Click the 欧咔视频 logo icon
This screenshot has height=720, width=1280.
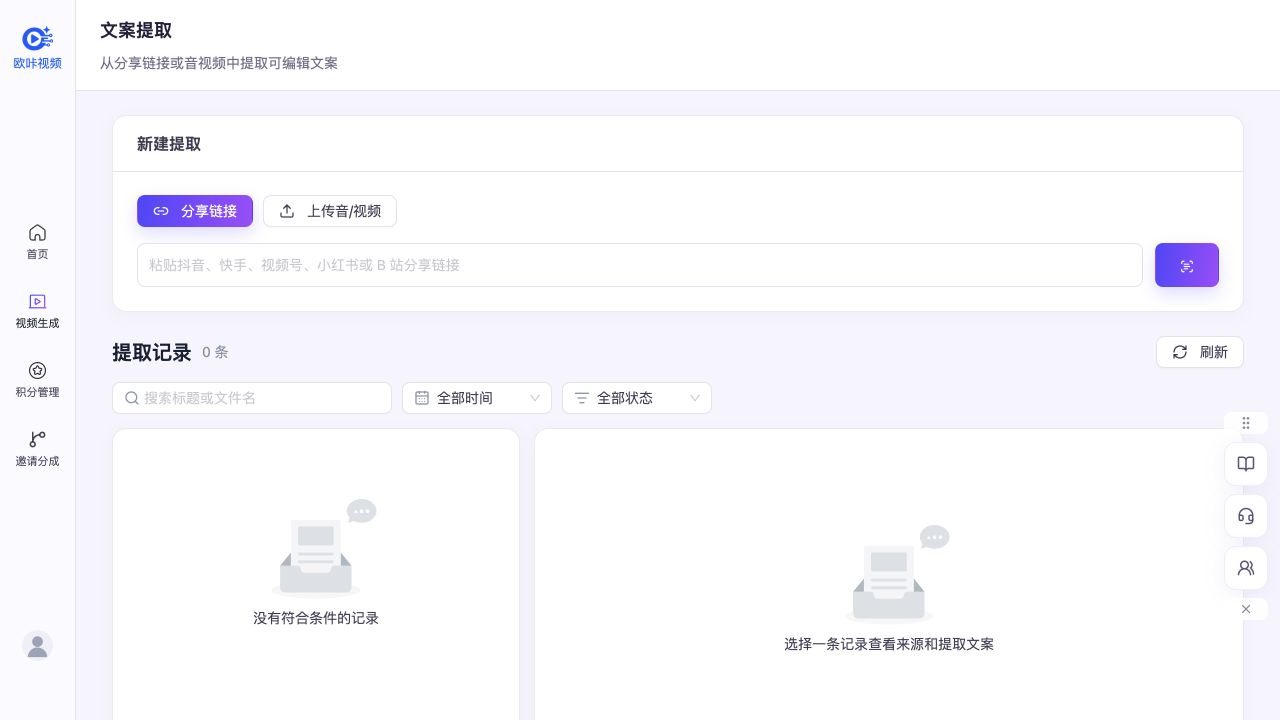click(x=37, y=38)
